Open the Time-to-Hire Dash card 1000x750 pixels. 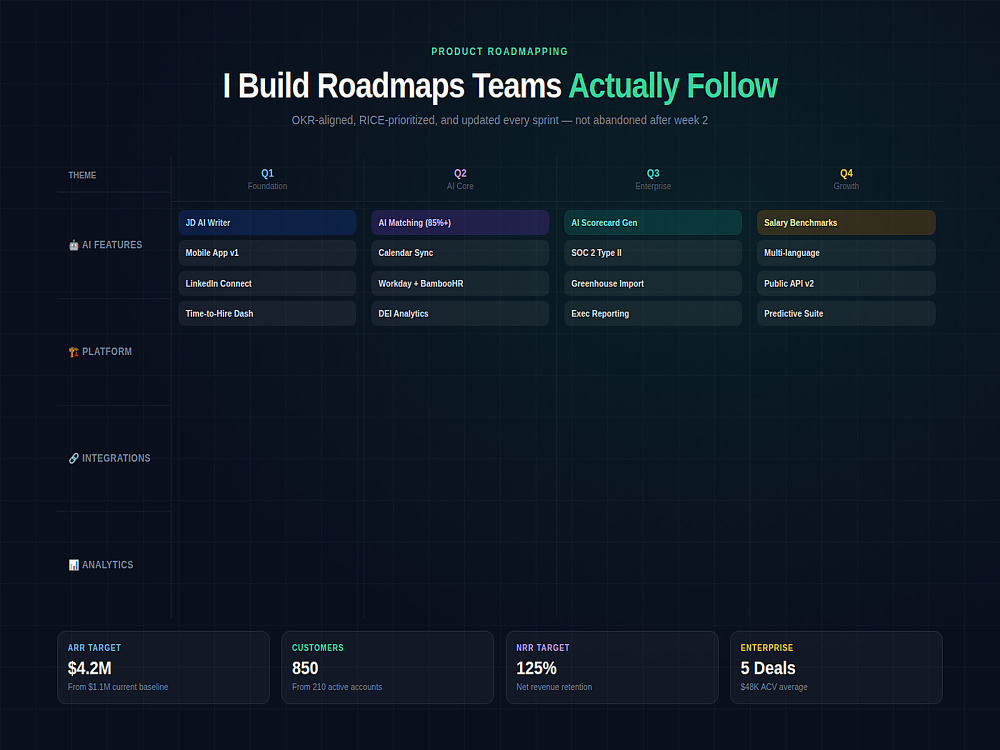click(267, 313)
